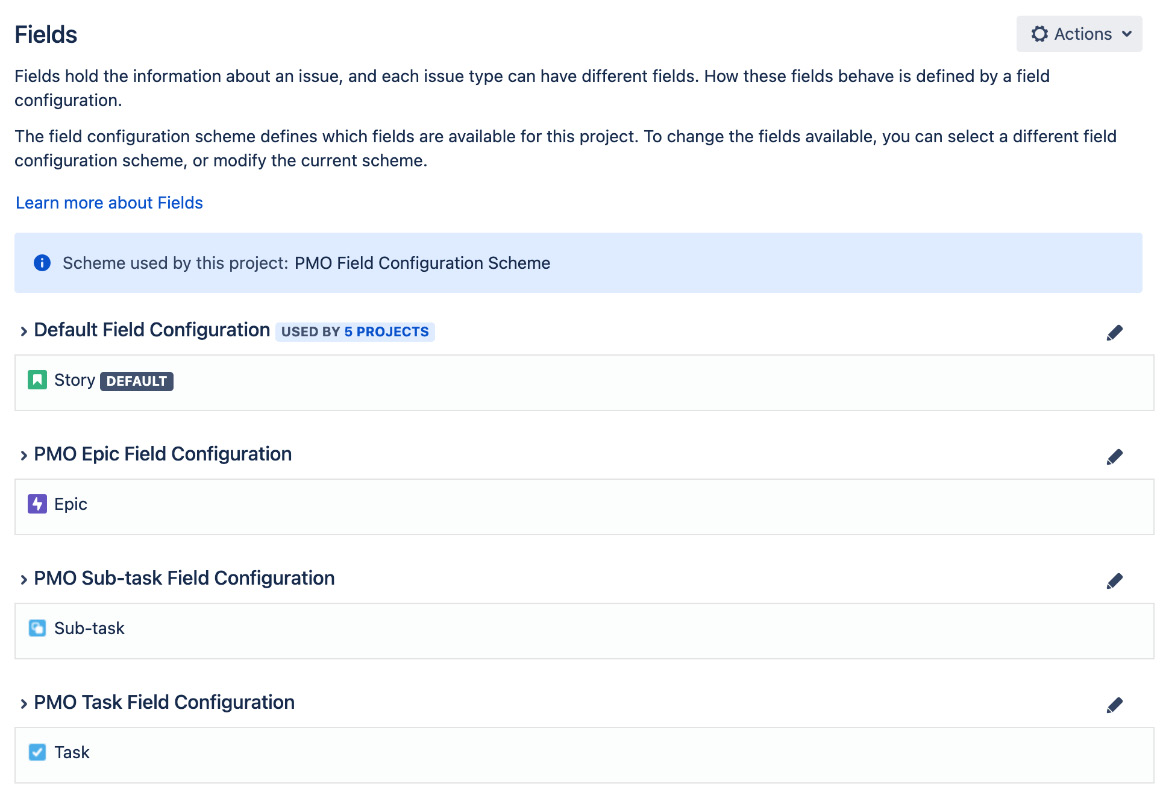The width and height of the screenshot is (1163, 798).
Task: Click the Used by 5 Projects badge
Action: coord(355,331)
